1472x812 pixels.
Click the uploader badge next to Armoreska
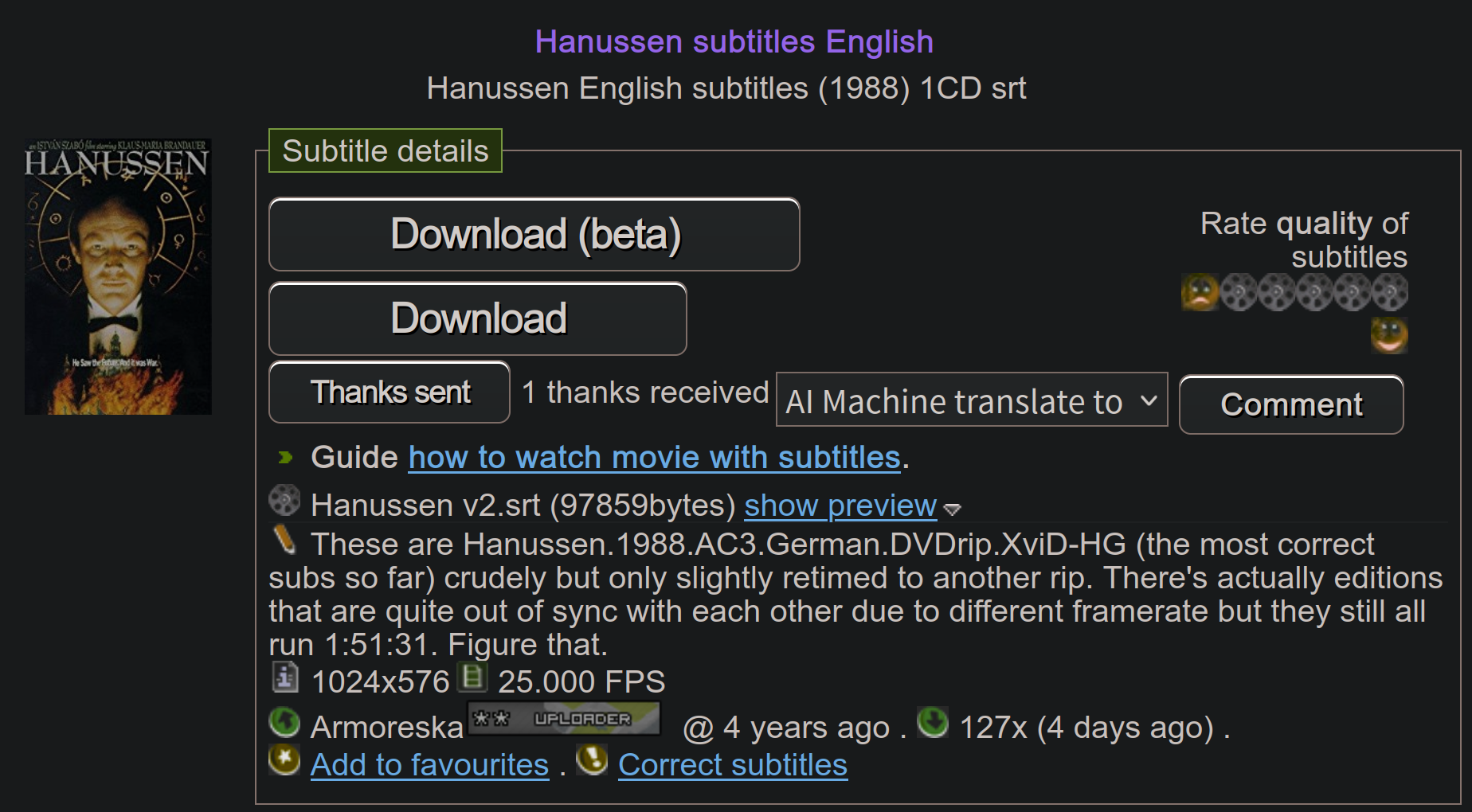pos(563,719)
